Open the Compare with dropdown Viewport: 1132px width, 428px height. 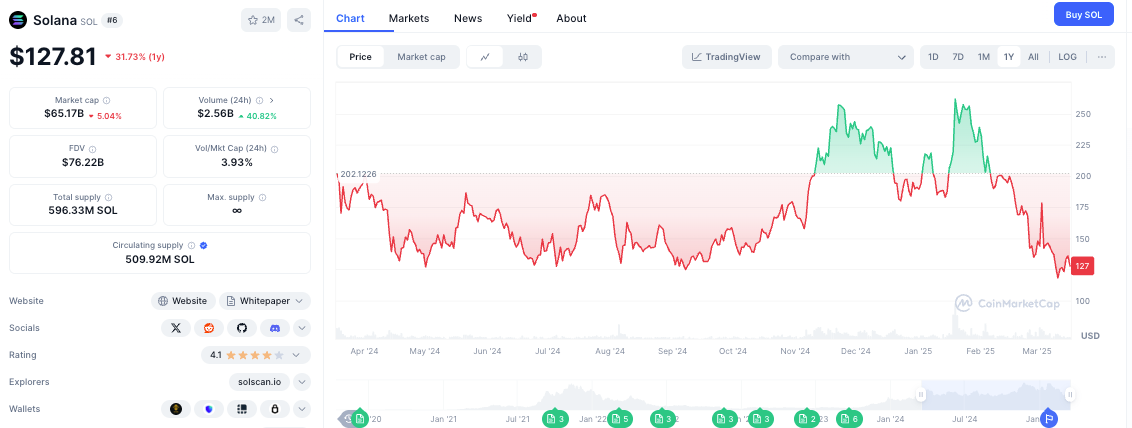coord(846,57)
